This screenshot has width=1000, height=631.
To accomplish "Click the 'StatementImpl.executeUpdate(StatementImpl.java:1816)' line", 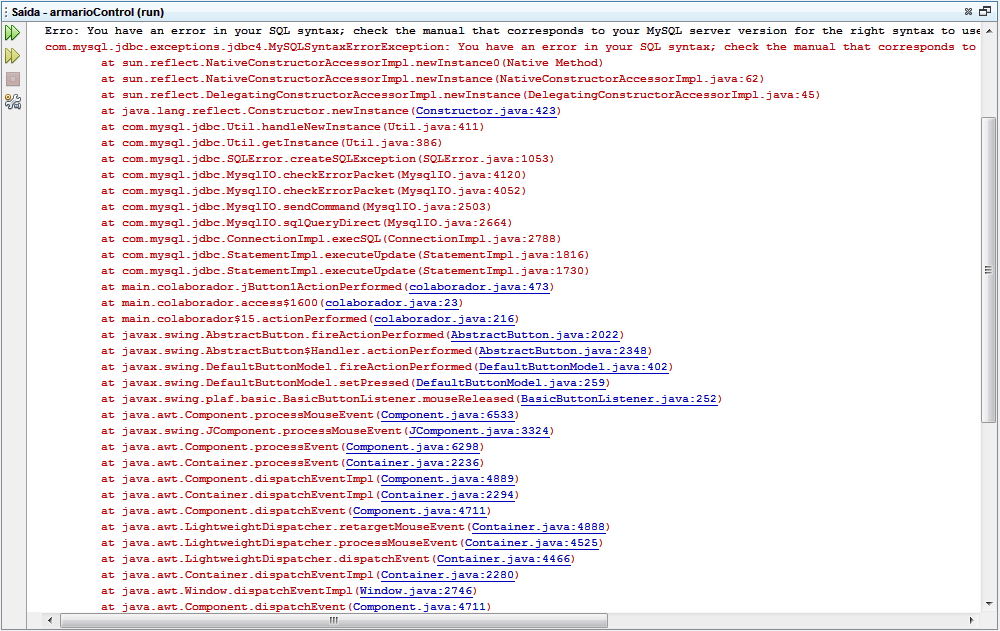I will point(345,255).
